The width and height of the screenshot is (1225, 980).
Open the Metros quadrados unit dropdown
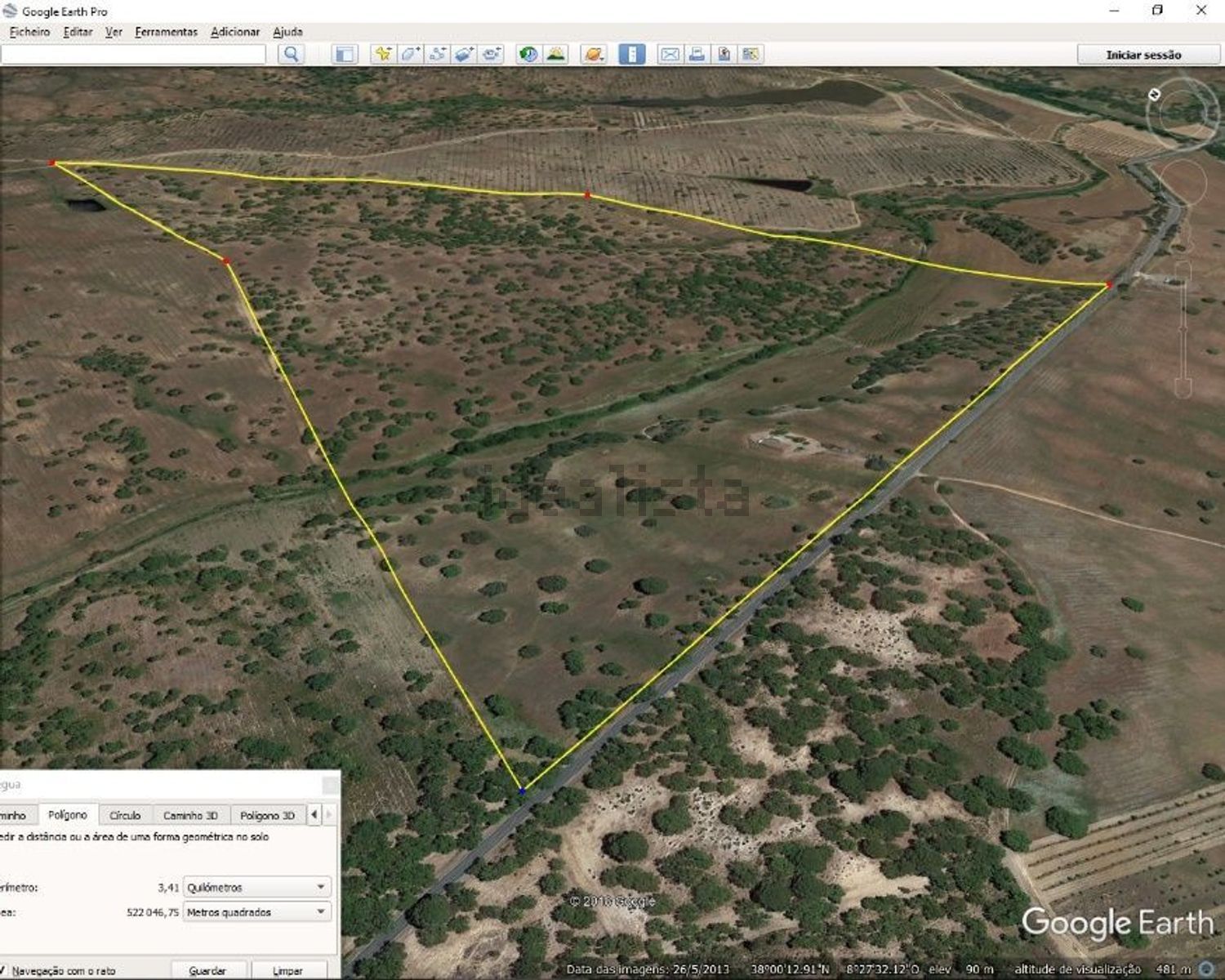(x=256, y=912)
